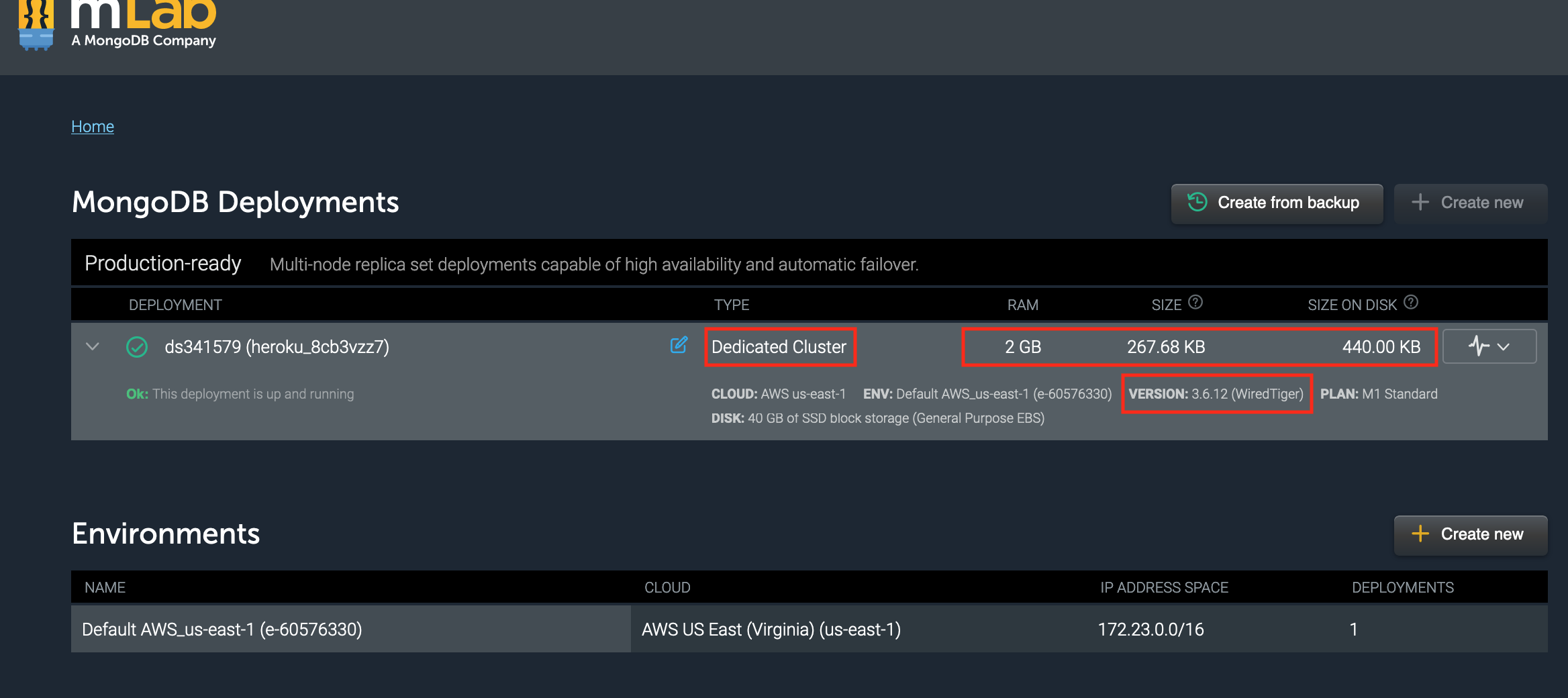
Task: Click the 172.23.0.0/16 IP address cell
Action: coord(1150,630)
